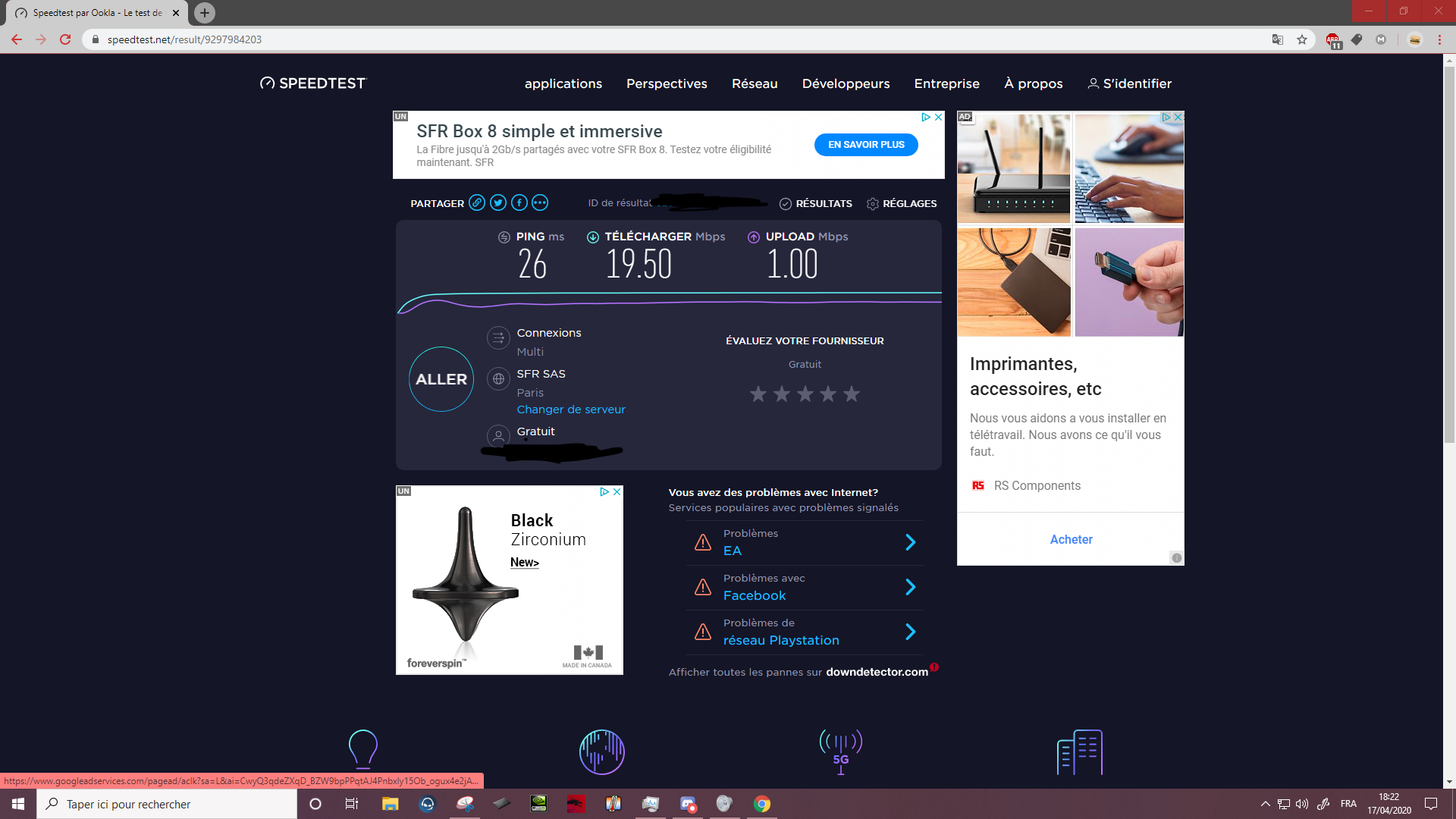The height and width of the screenshot is (819, 1456).
Task: Click Changer de serveur link
Action: click(x=571, y=409)
